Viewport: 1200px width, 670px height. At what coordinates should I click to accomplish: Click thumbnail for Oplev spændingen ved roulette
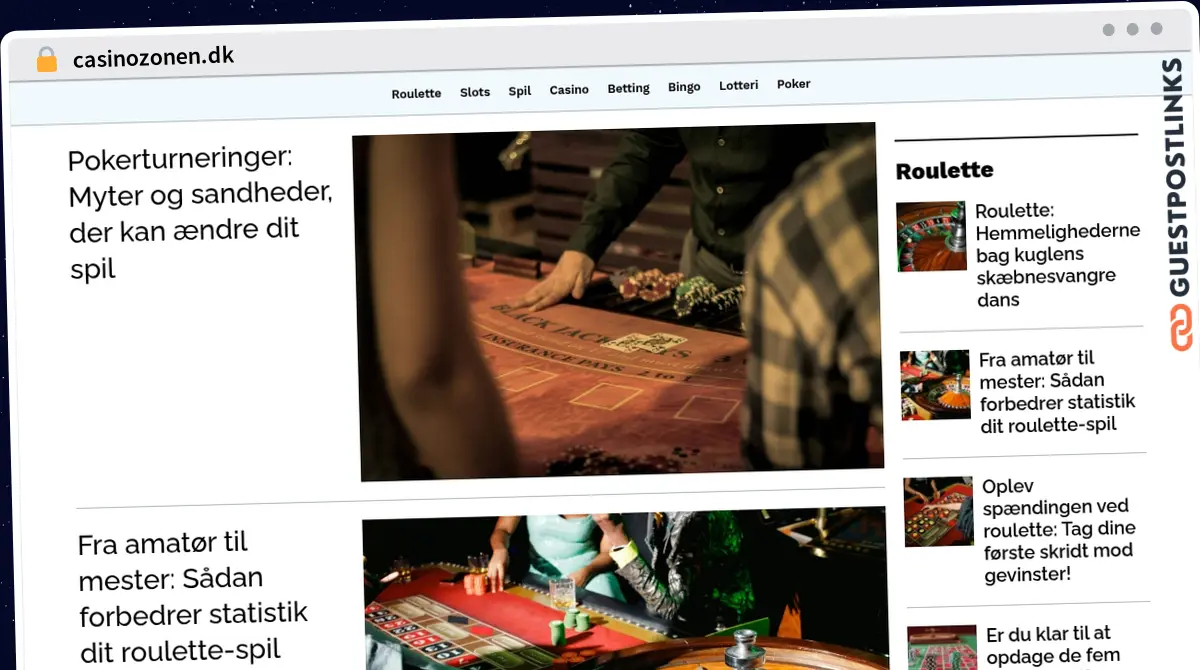click(x=939, y=511)
